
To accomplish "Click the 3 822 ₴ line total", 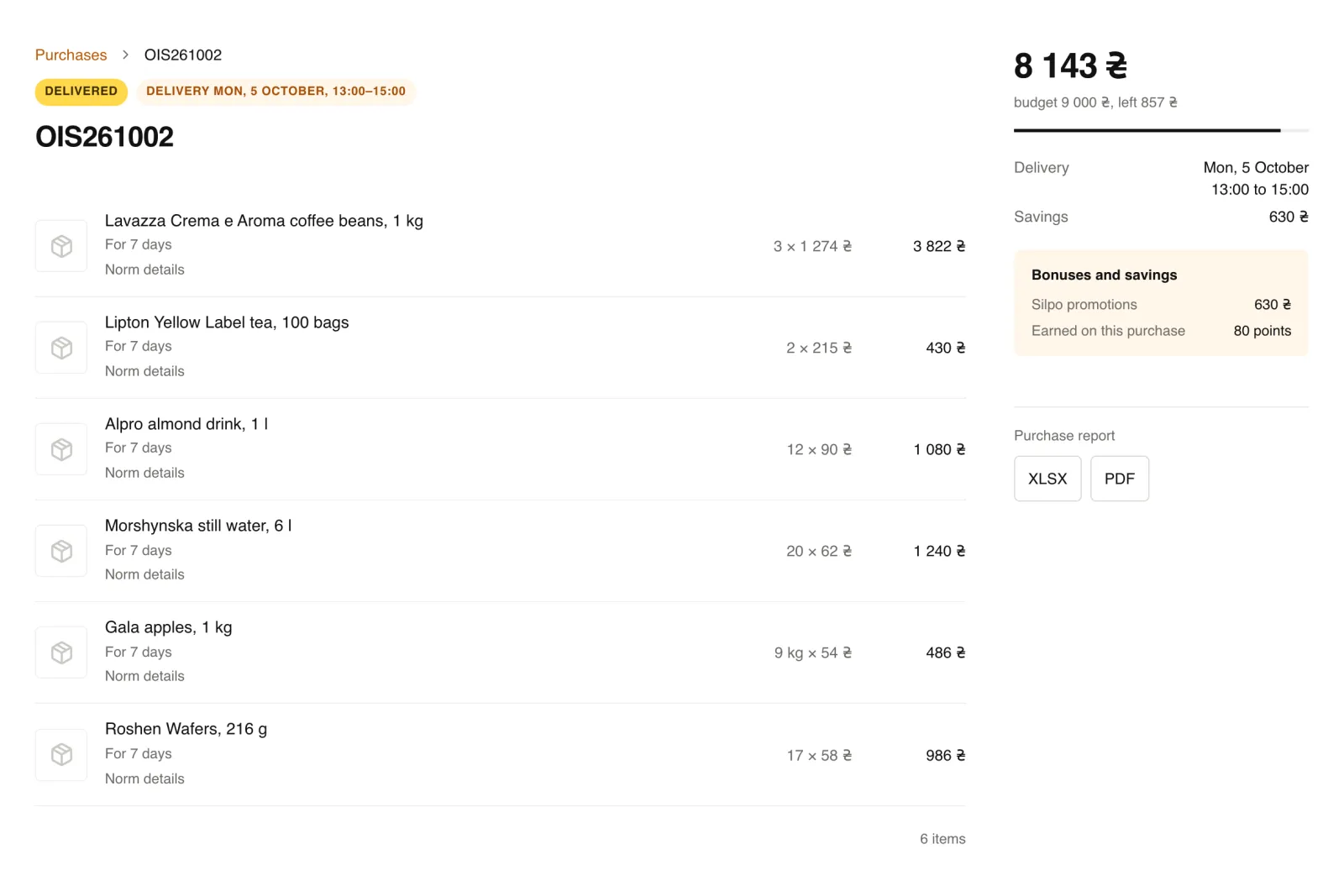I will (x=939, y=246).
